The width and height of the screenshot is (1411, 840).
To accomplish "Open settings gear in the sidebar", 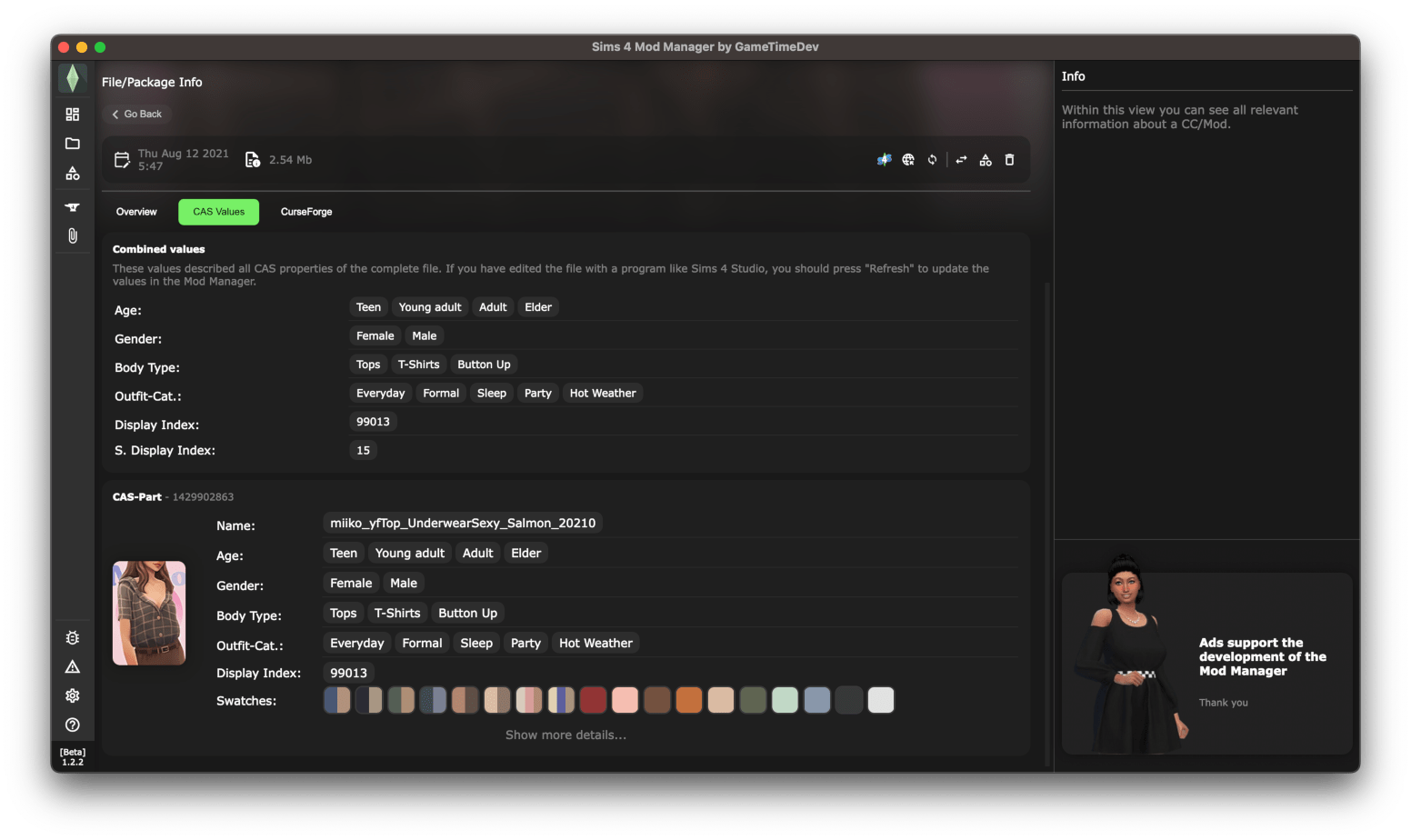I will [x=73, y=695].
